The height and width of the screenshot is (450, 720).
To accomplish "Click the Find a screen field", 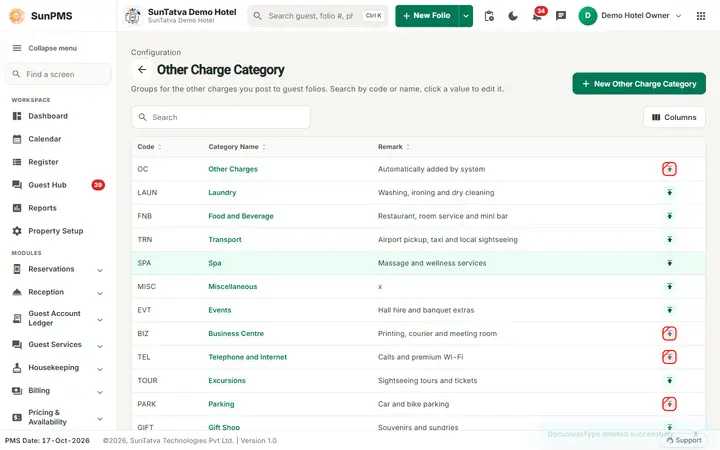I will 58,74.
